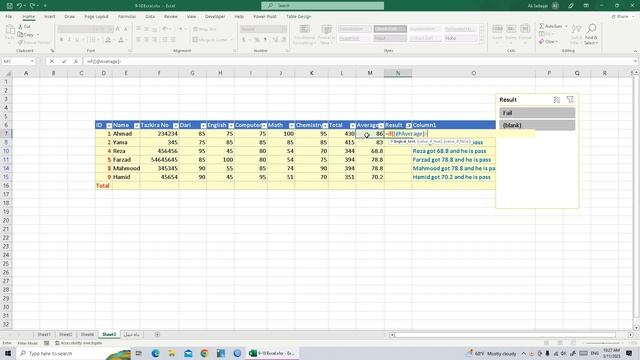This screenshot has height=360, width=640.
Task: Open Chrome from the taskbar
Action: coord(204,353)
